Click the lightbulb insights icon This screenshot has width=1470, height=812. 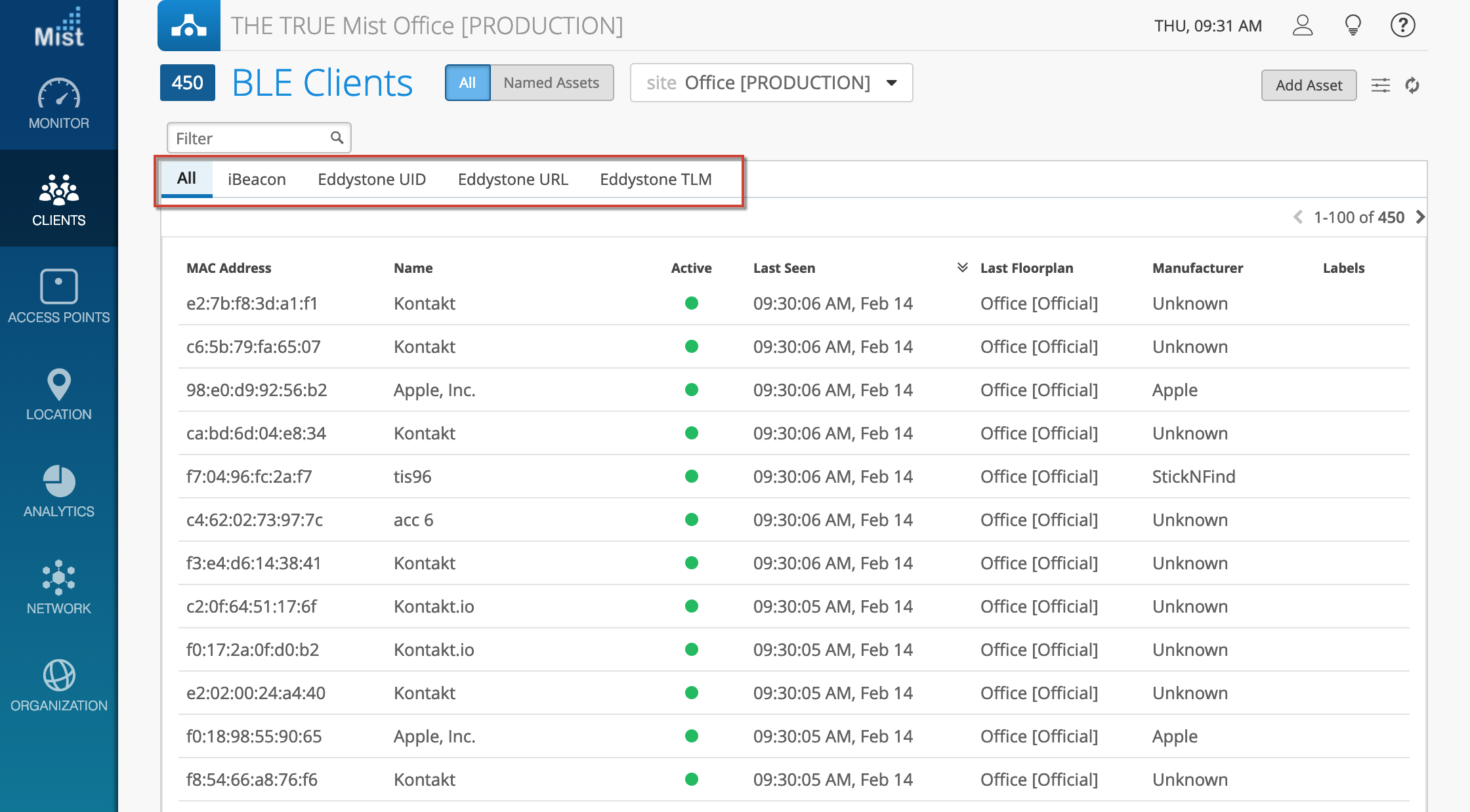[x=1353, y=26]
